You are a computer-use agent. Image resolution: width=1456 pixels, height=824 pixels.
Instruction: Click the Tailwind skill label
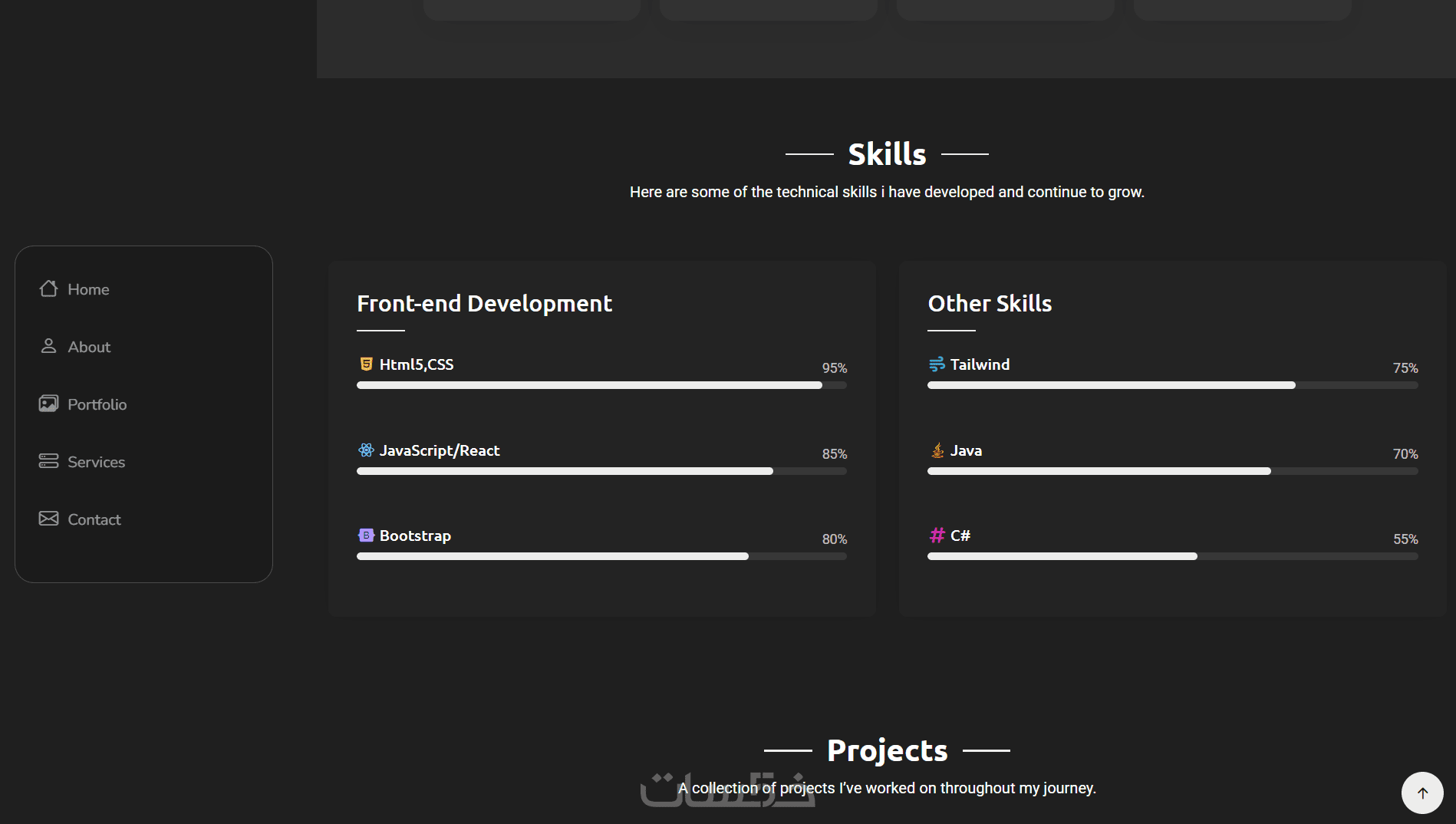click(980, 364)
